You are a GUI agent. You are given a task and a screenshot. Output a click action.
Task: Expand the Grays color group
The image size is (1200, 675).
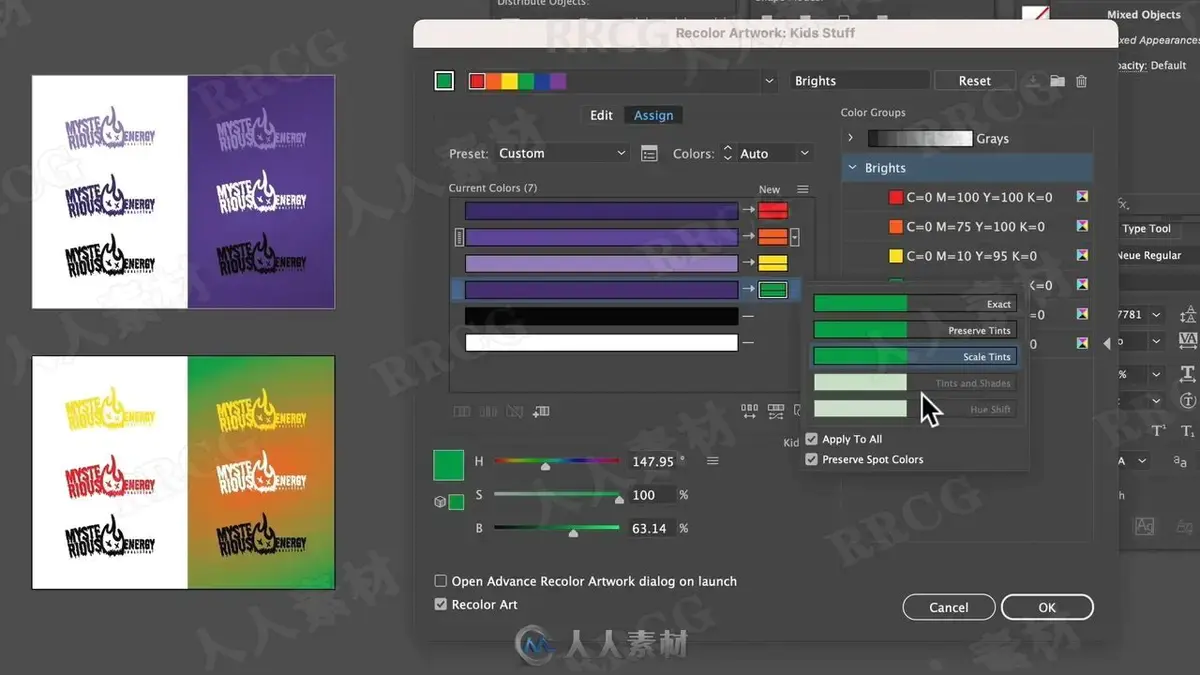coord(850,138)
